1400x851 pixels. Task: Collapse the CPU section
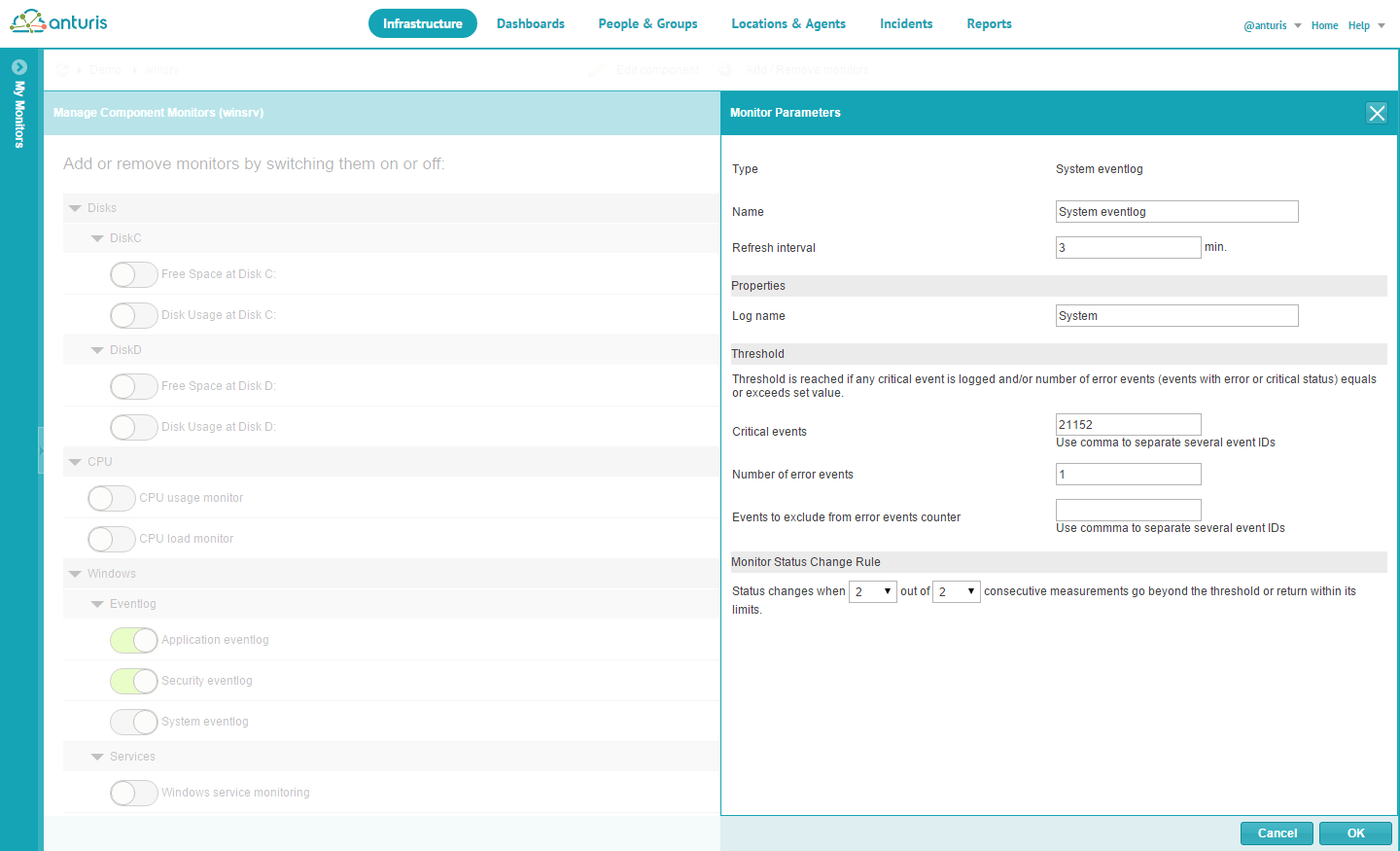pyautogui.click(x=76, y=462)
